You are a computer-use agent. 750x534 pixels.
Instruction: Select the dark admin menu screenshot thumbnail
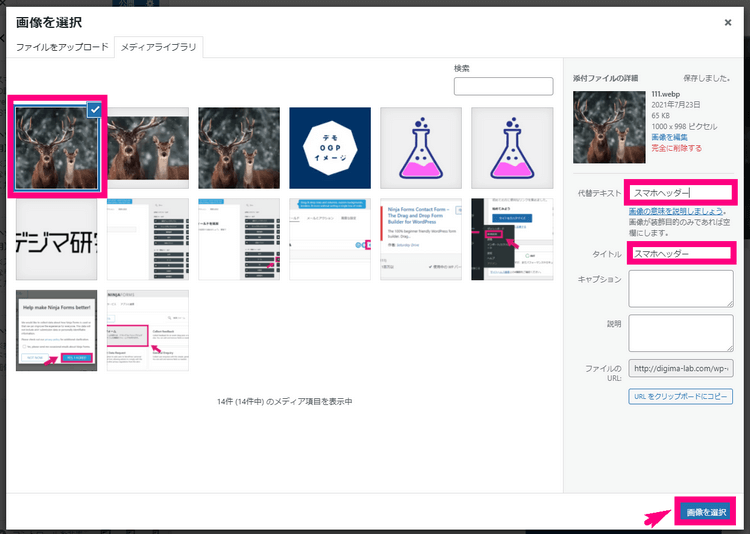(512, 239)
